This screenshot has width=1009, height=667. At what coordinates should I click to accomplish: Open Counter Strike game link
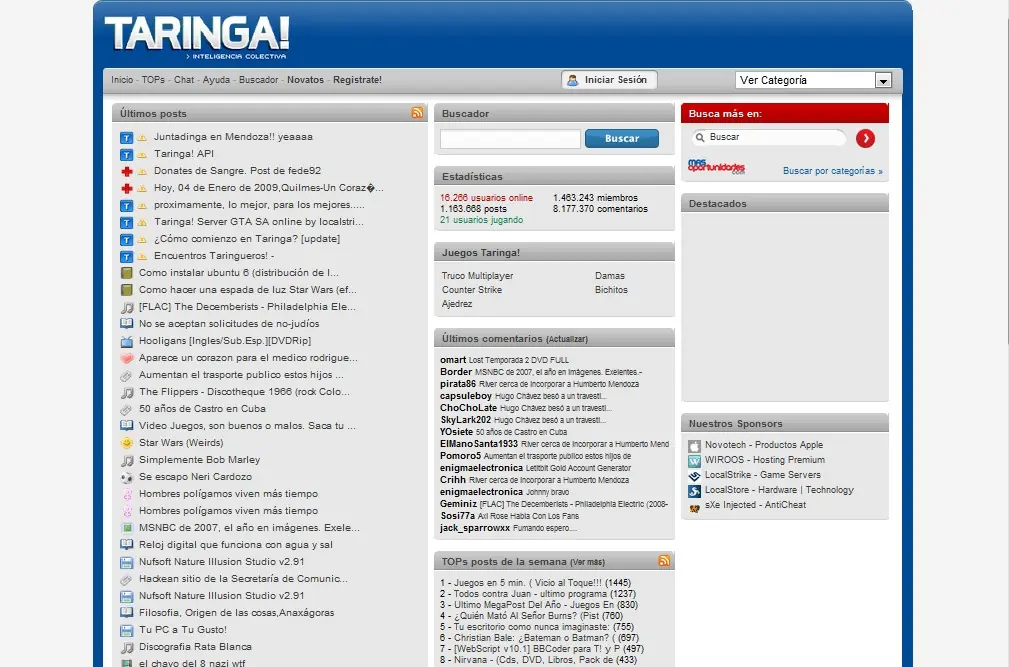pyautogui.click(x=472, y=290)
